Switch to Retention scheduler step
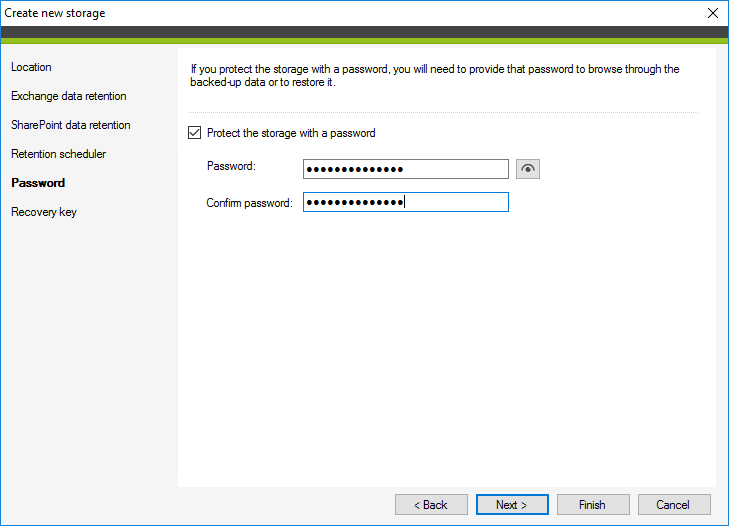 [59, 154]
